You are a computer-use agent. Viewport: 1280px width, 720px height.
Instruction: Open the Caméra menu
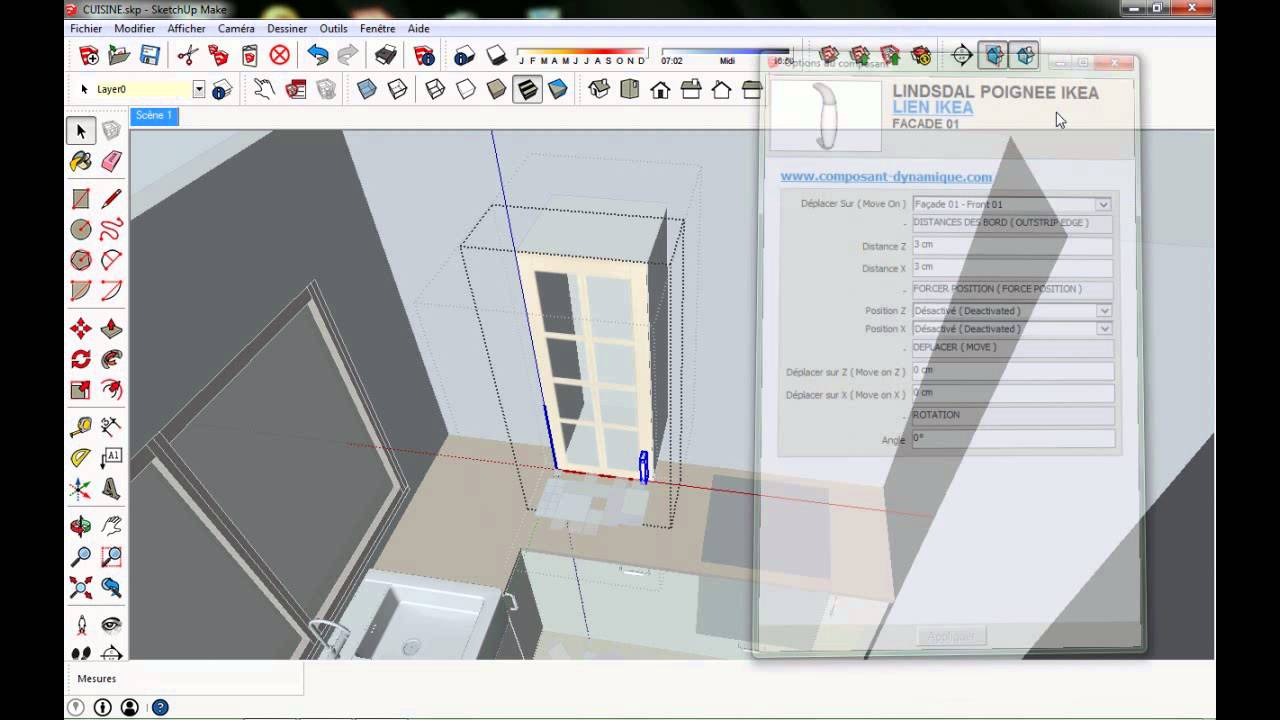point(236,29)
